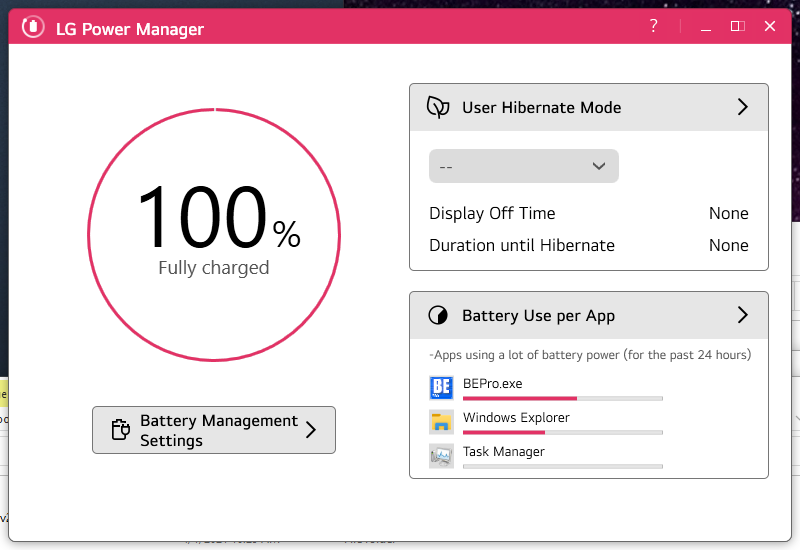The height and width of the screenshot is (550, 800).
Task: Click the leaf icon beside User Hibernate Mode
Action: tap(438, 108)
